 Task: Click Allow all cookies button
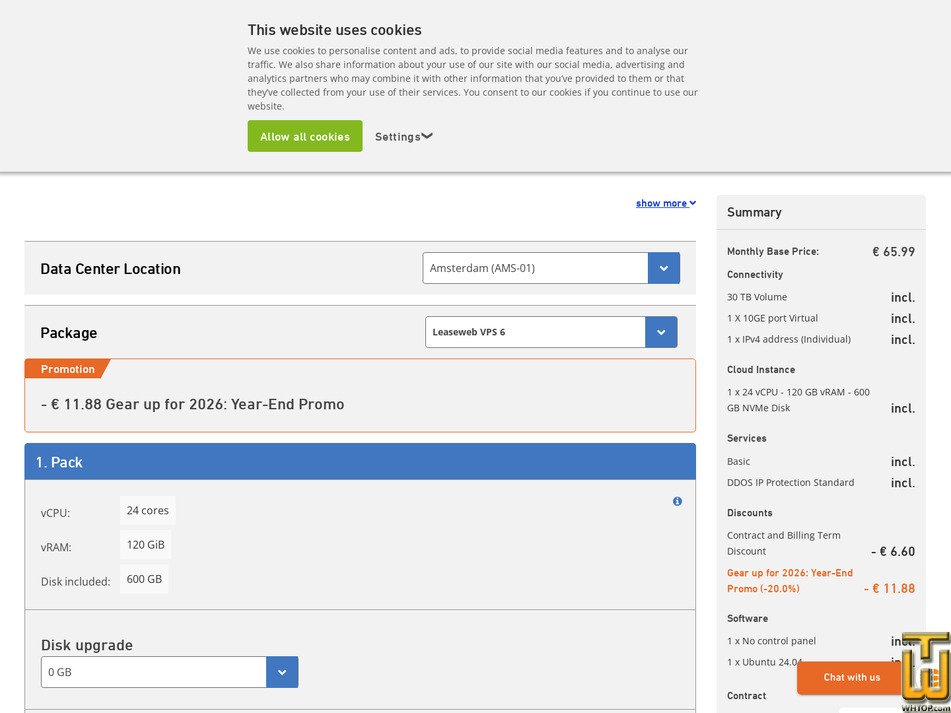click(304, 136)
